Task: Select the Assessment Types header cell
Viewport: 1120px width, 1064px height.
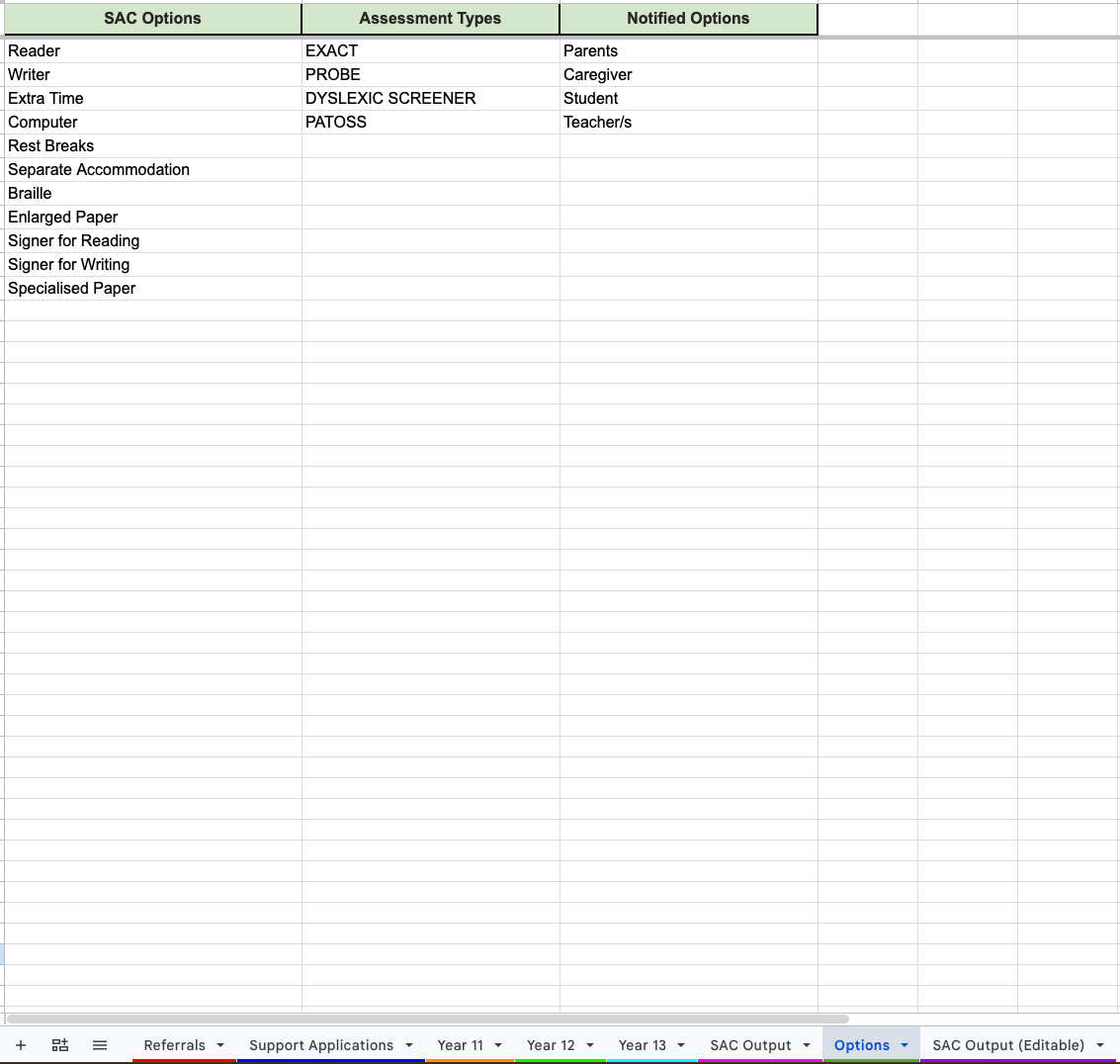Action: point(430,19)
